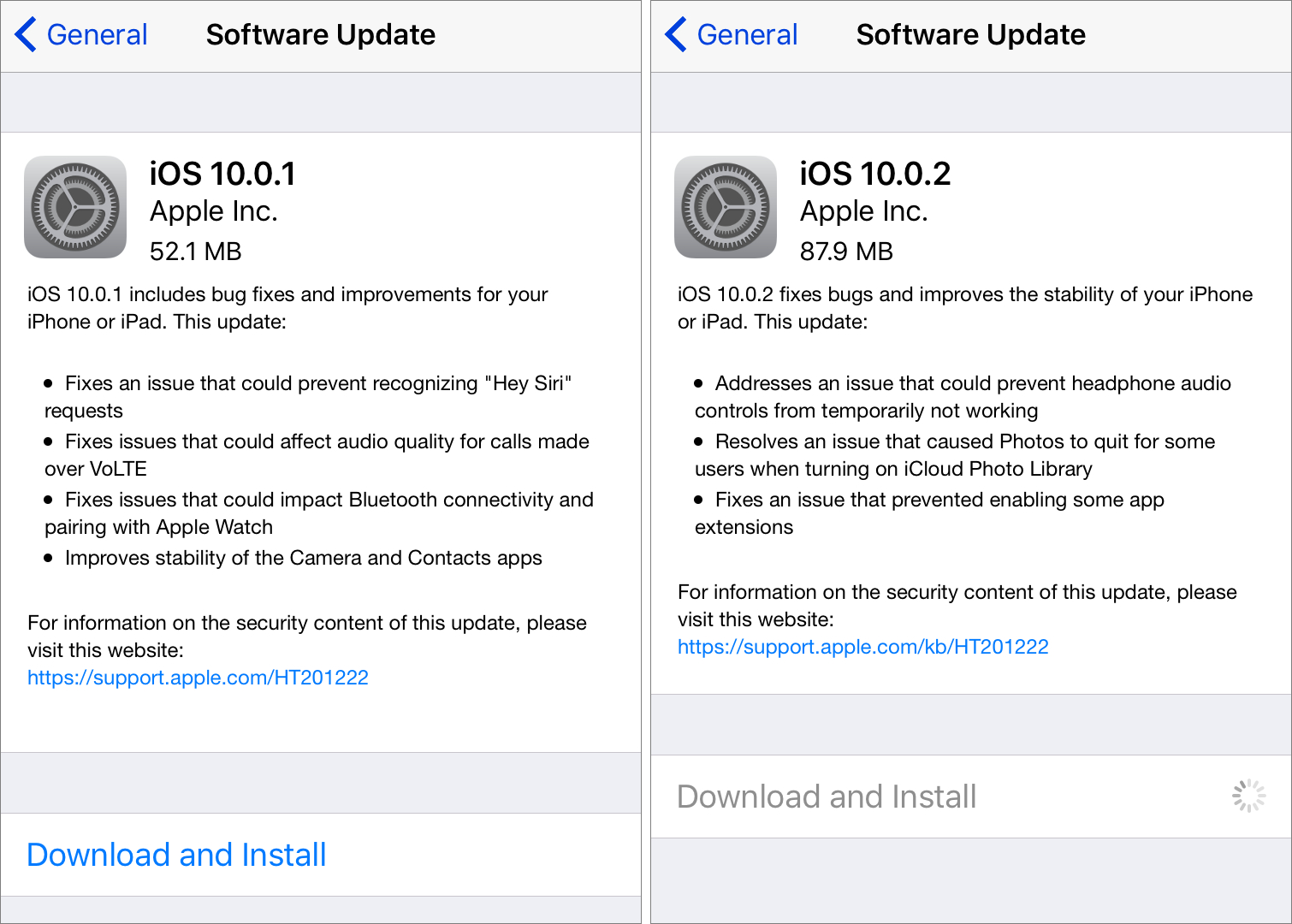Click the gear icon for iOS 10.0.1

click(75, 207)
